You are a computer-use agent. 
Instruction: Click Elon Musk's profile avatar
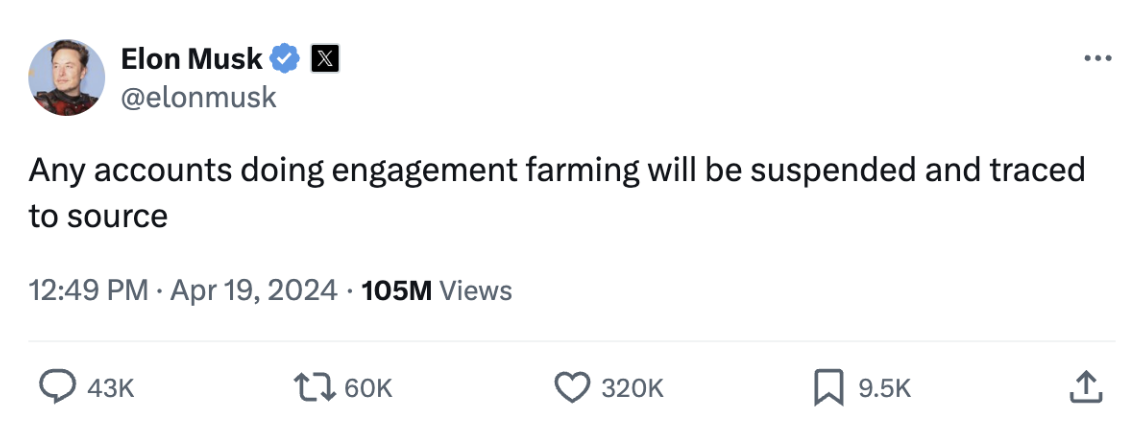68,77
